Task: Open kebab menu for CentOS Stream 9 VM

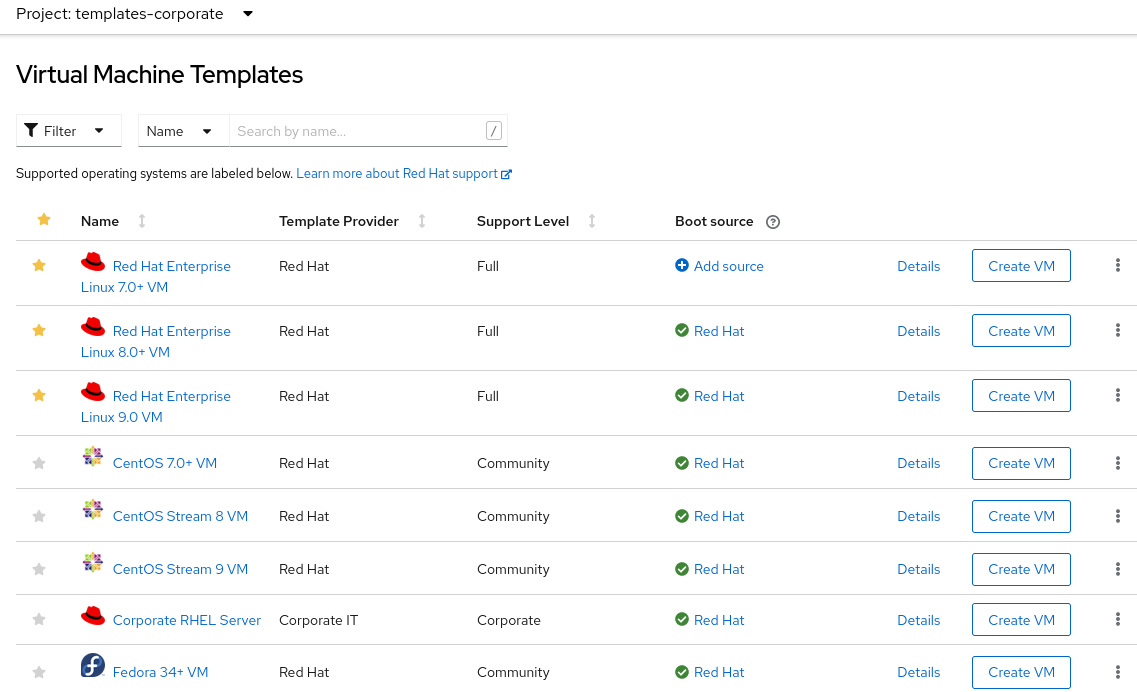Action: [1117, 569]
